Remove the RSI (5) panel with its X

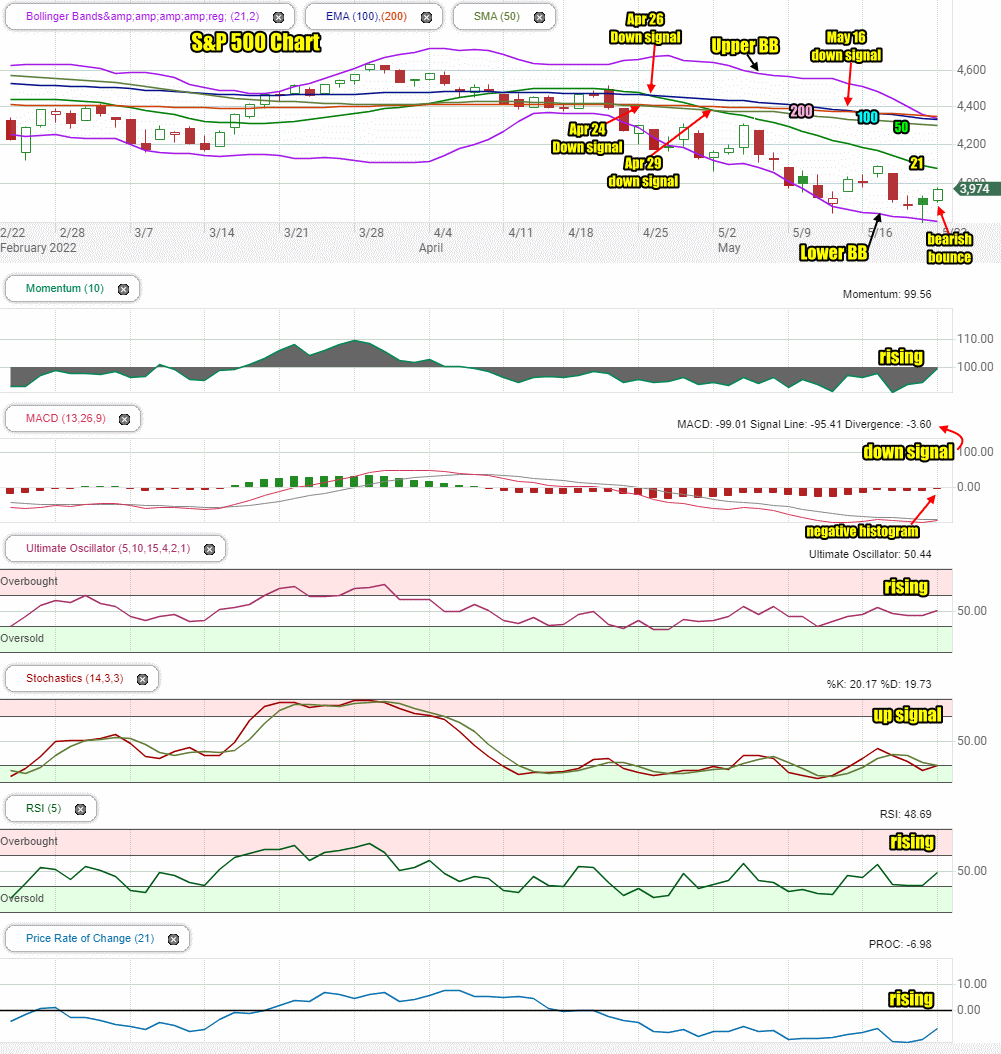click(81, 809)
